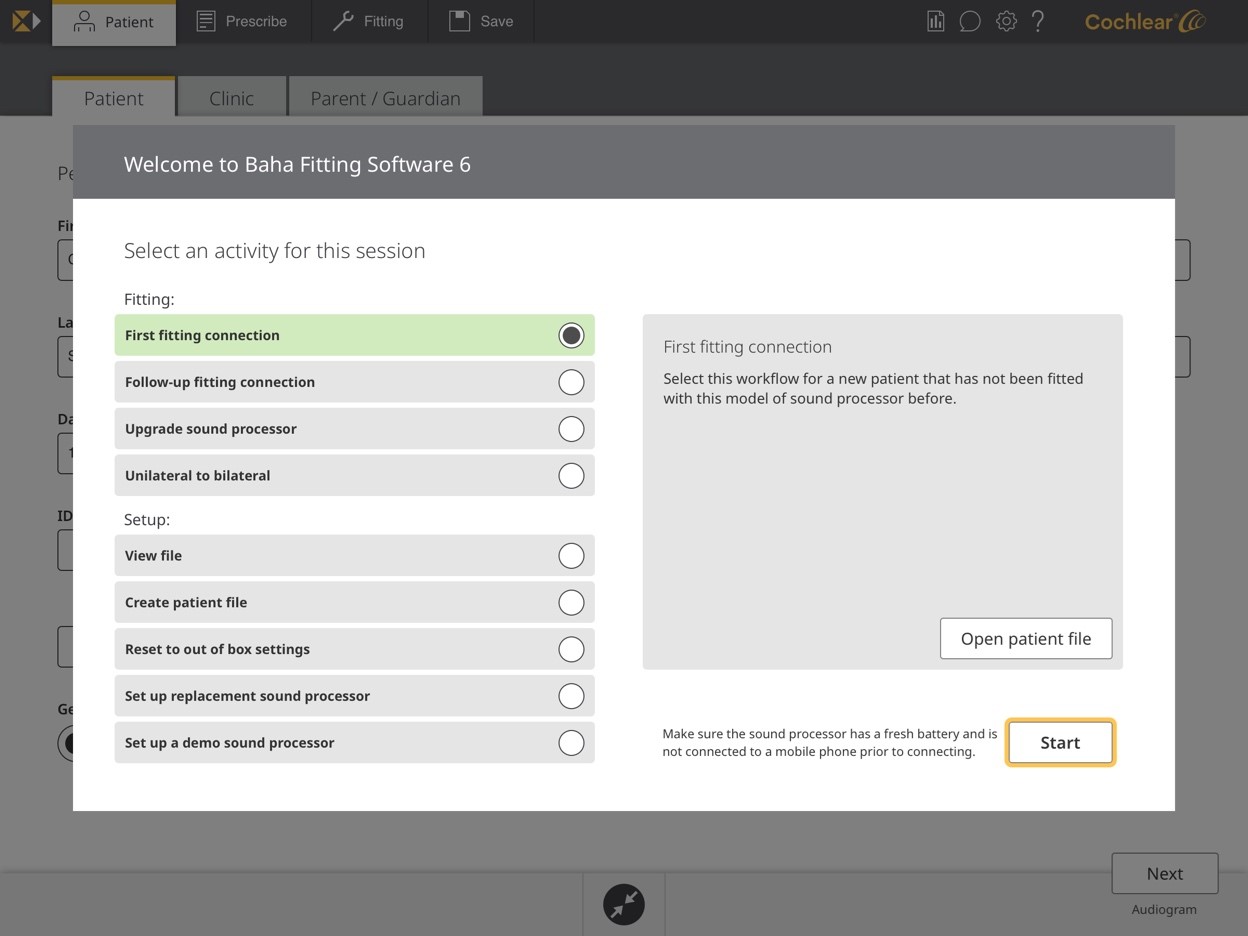Open the reports chart icon
This screenshot has width=1248, height=936.
[x=935, y=21]
